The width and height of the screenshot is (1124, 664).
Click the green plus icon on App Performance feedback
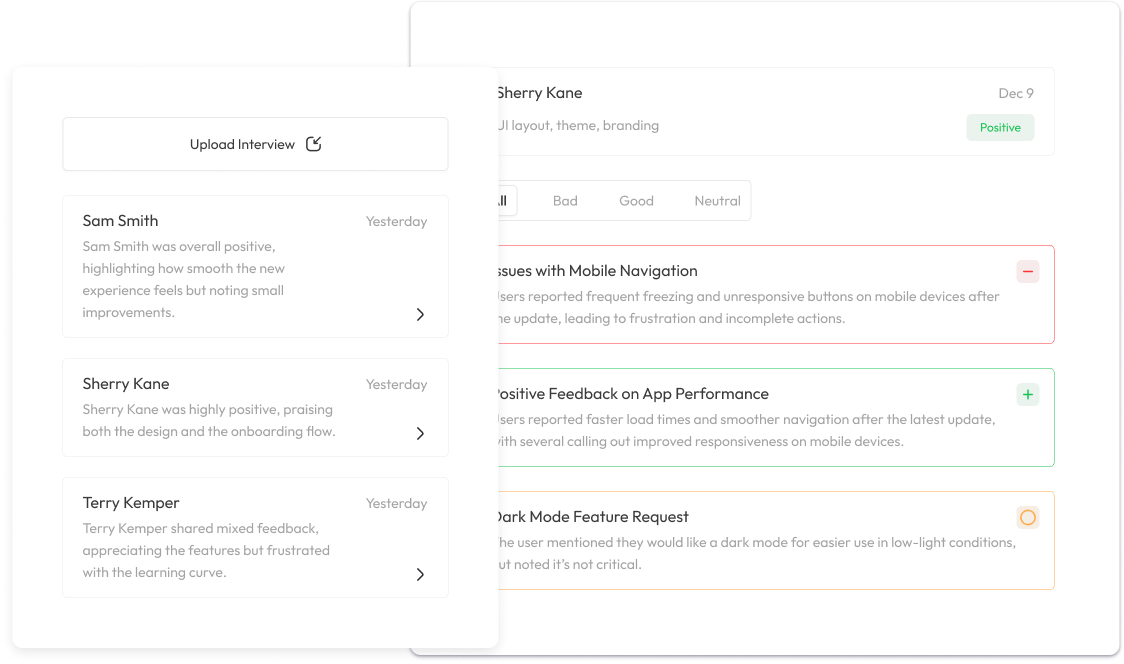(1027, 394)
